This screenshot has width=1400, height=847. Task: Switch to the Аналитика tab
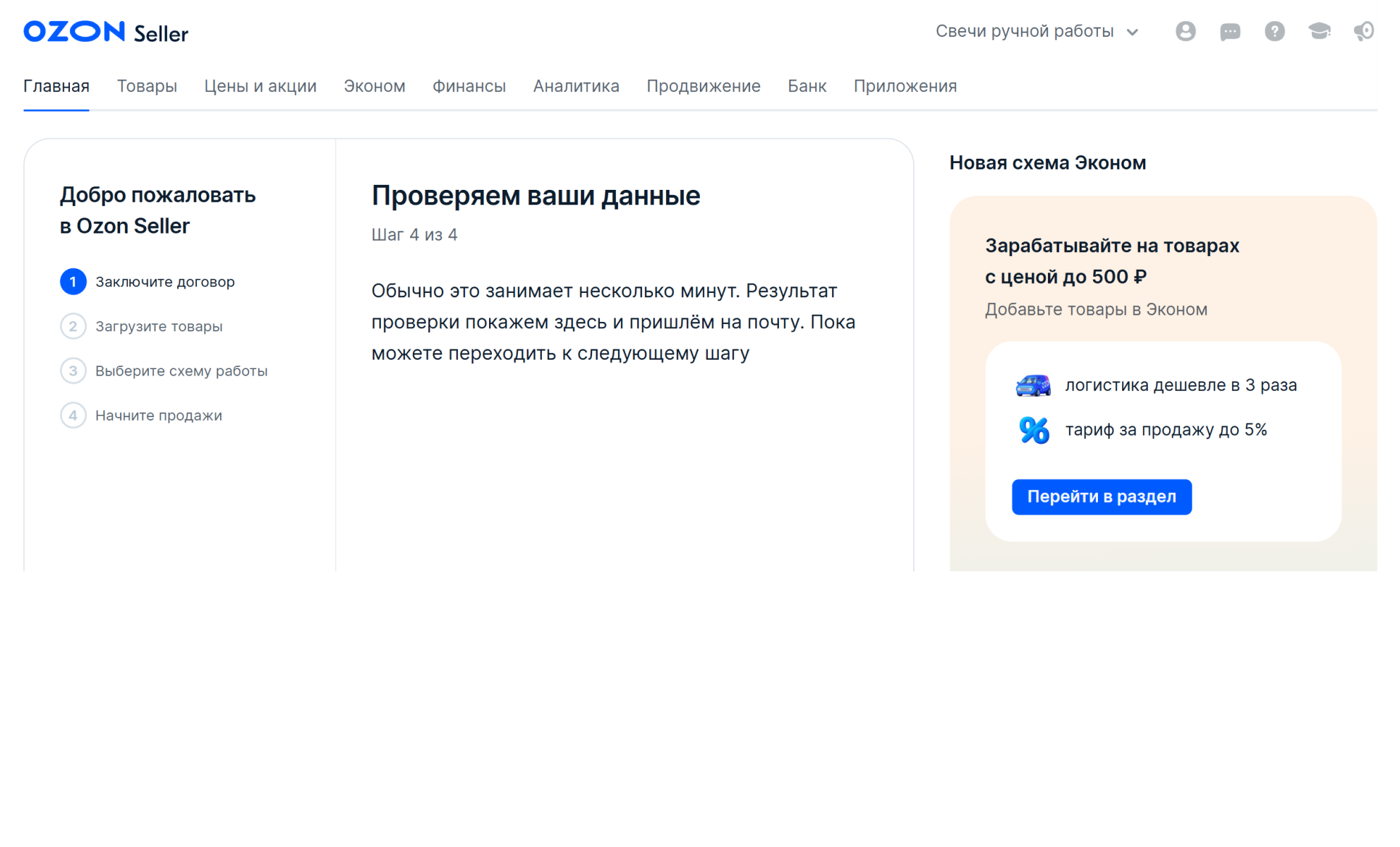576,85
